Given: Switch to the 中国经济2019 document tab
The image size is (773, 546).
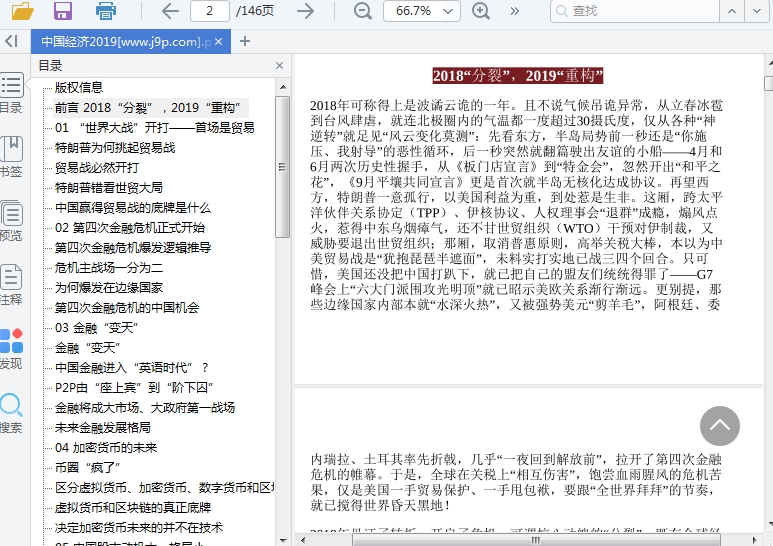Looking at the screenshot, I should pos(126,42).
